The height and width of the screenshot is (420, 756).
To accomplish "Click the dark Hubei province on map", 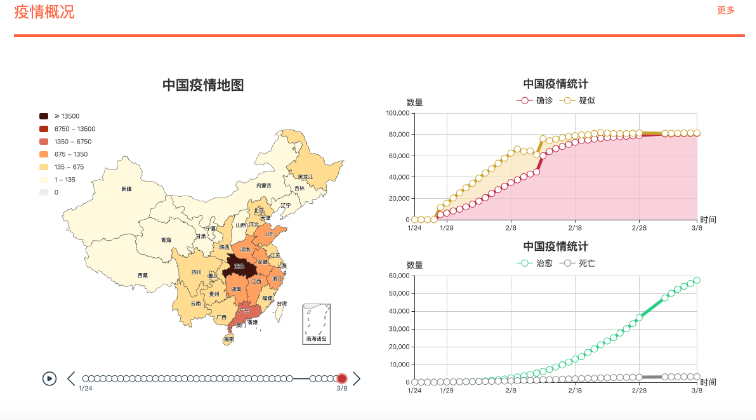I will (237, 265).
